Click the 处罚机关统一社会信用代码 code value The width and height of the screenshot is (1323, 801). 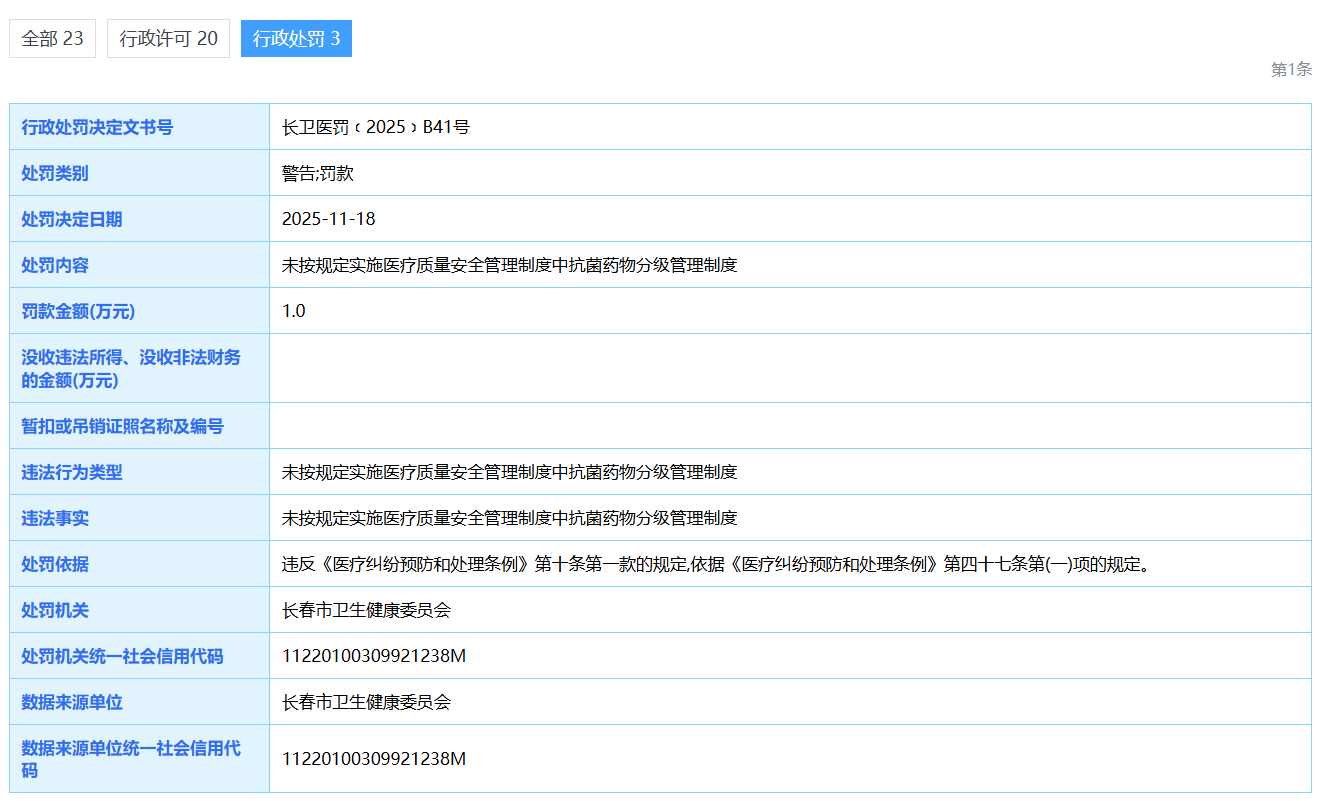click(374, 656)
